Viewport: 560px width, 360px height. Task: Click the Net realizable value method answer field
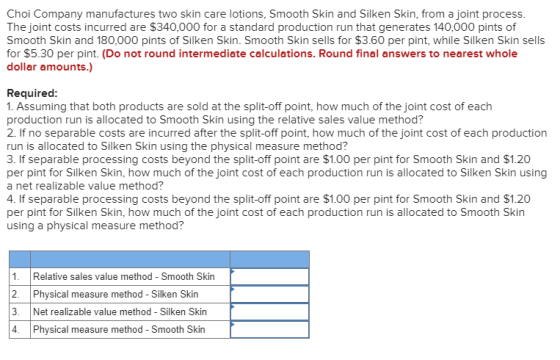tap(270, 312)
